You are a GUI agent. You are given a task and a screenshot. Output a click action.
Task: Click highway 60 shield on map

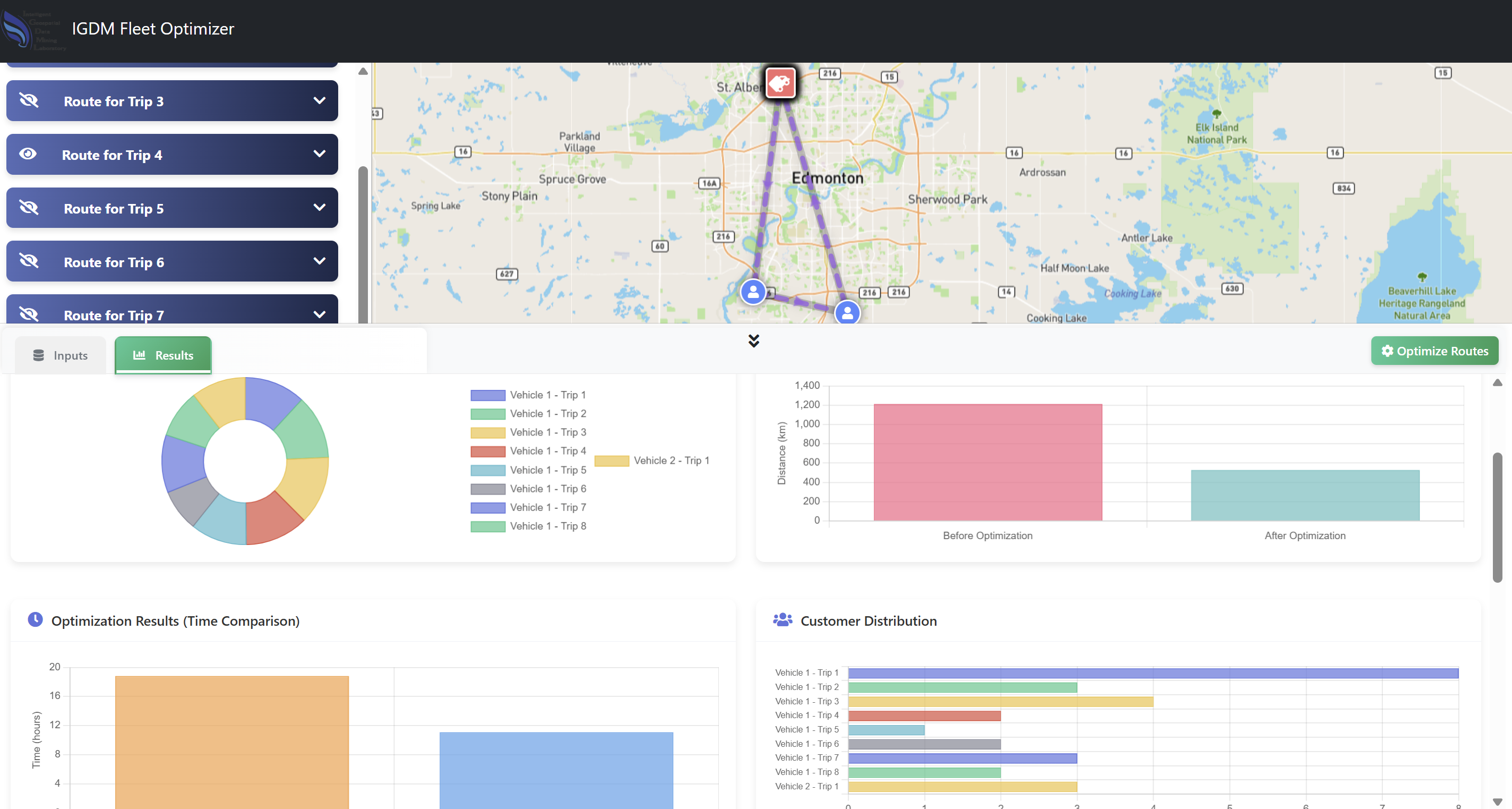coord(660,246)
